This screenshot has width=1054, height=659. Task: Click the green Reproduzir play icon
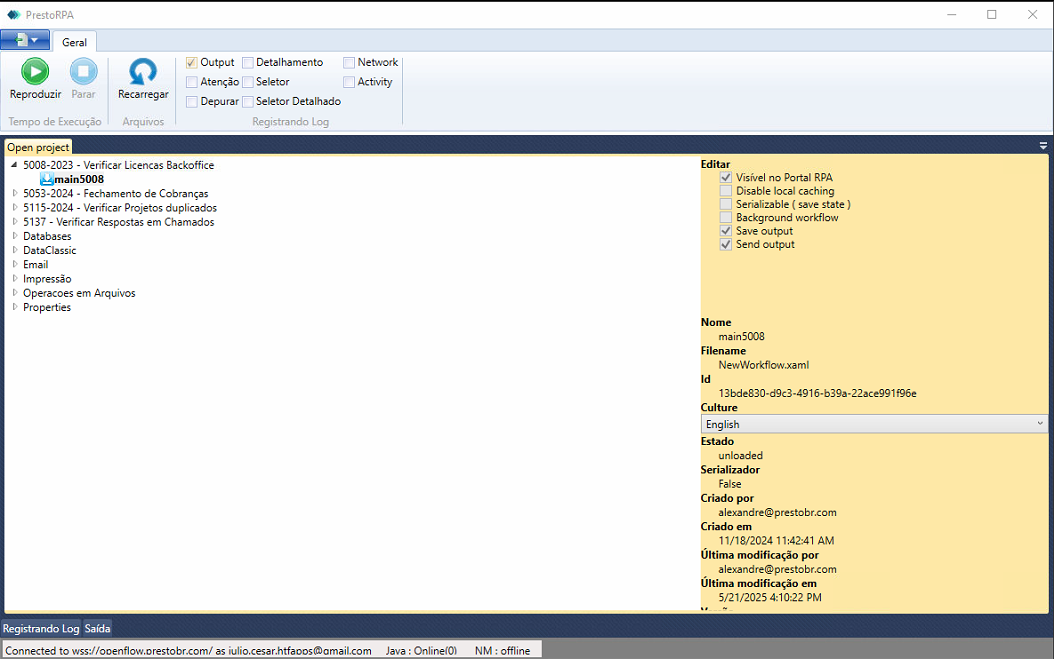point(35,71)
